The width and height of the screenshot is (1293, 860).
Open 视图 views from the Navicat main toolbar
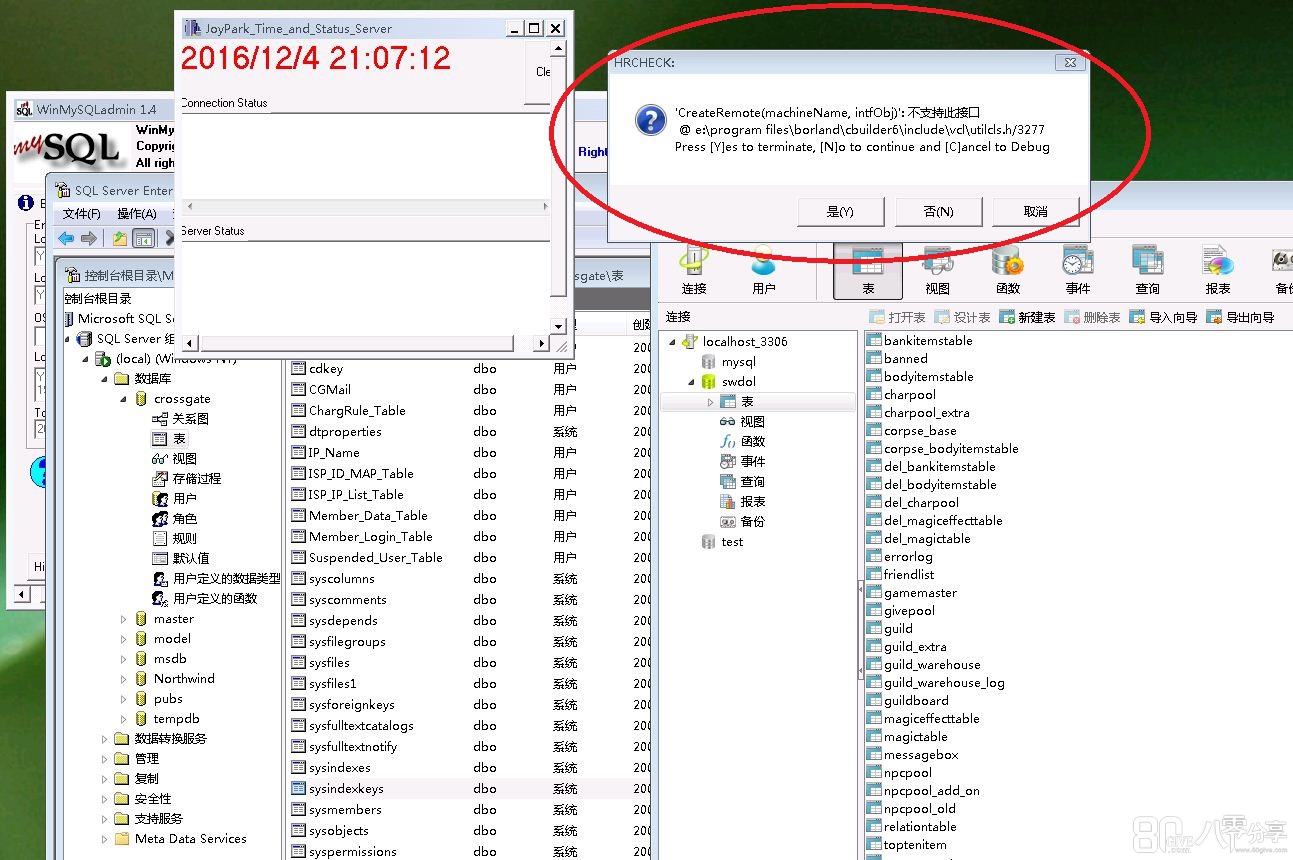click(938, 271)
